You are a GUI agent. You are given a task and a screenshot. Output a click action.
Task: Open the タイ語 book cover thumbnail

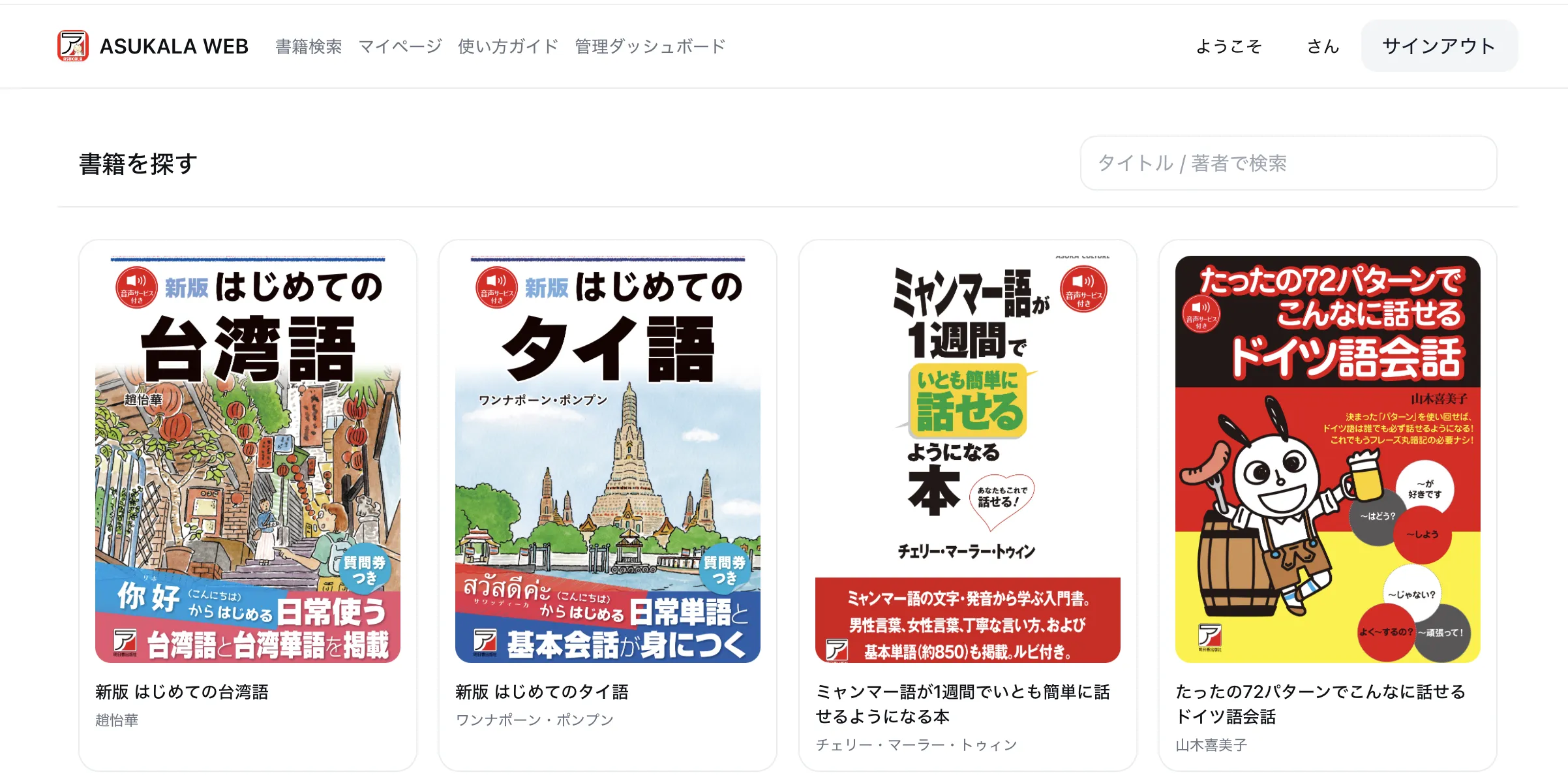coord(608,459)
